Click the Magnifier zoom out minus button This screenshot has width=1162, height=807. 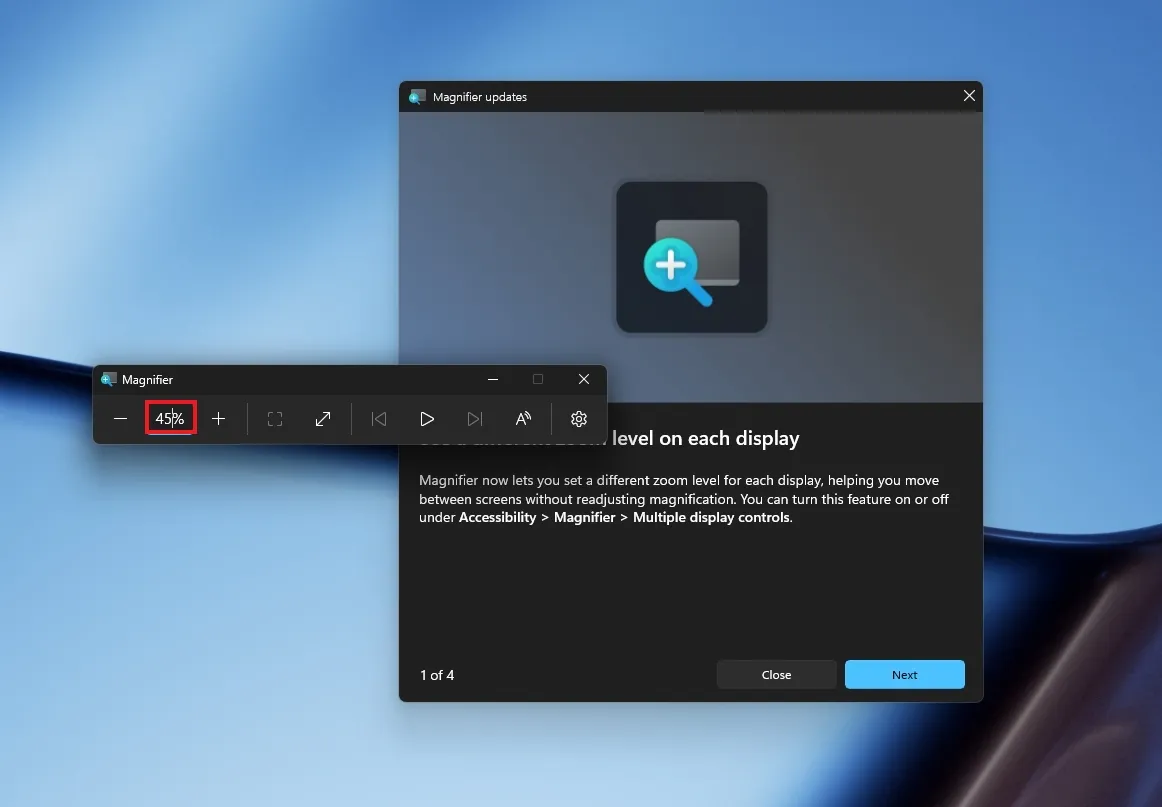pos(120,419)
